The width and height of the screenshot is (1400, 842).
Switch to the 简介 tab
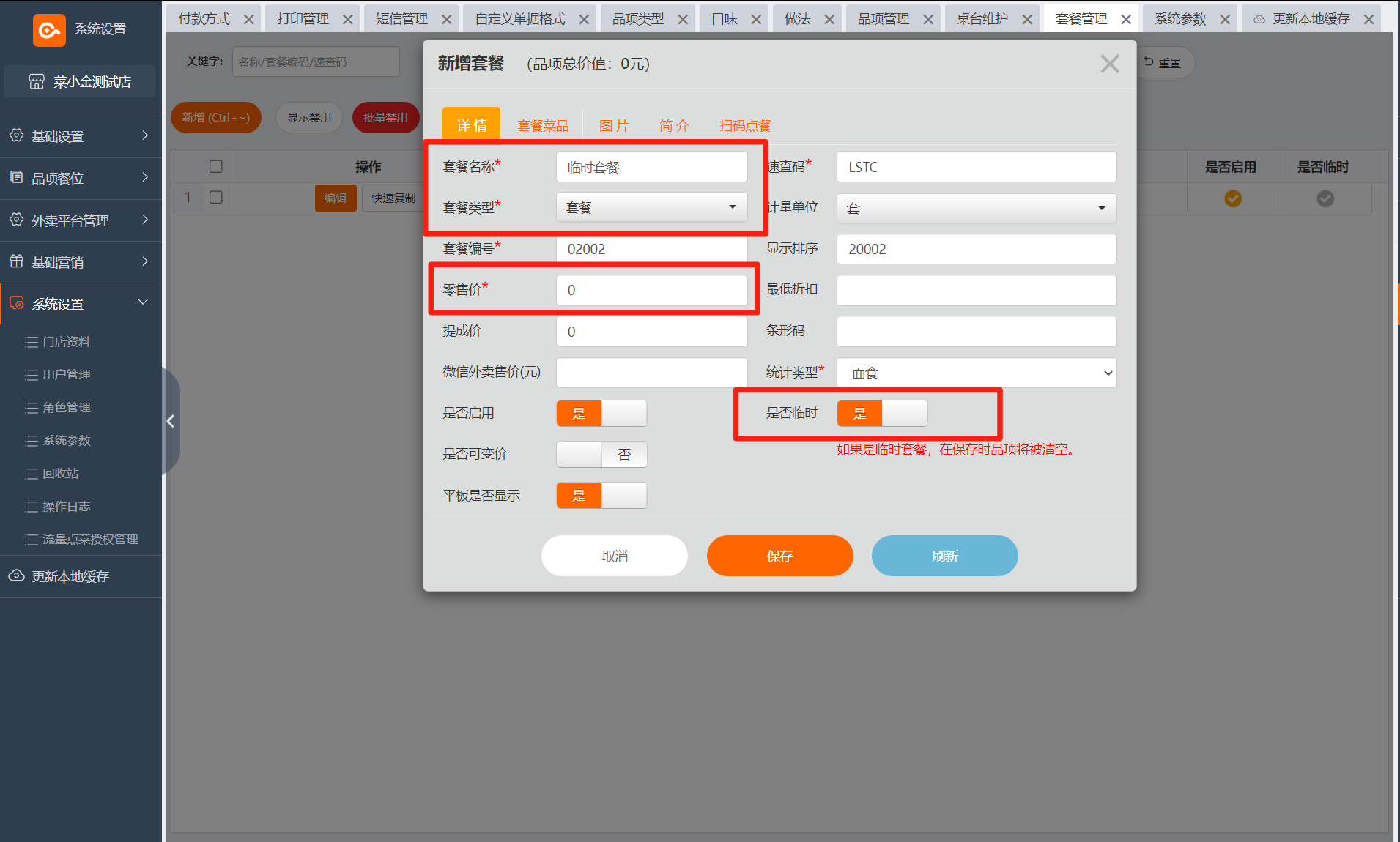tap(674, 126)
